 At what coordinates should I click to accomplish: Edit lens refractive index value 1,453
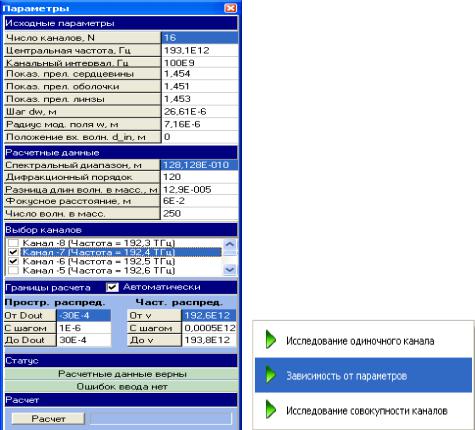pos(200,99)
